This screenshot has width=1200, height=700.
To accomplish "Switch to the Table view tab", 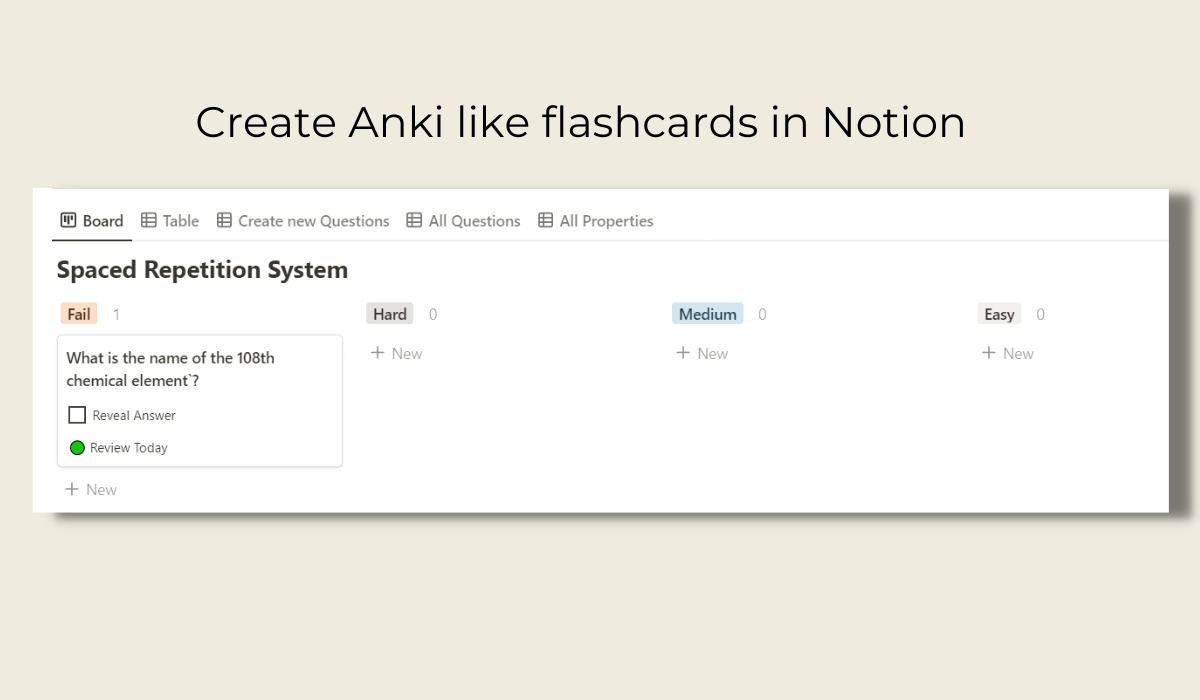I will point(170,221).
